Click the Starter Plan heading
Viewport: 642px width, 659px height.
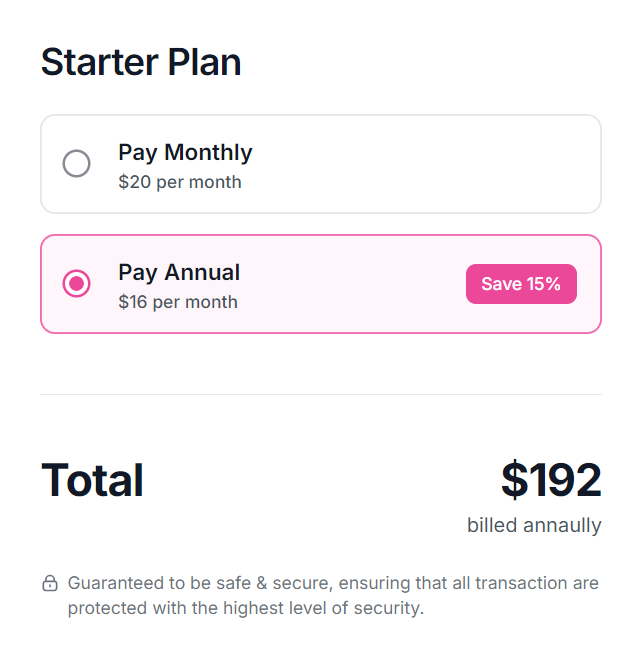141,63
